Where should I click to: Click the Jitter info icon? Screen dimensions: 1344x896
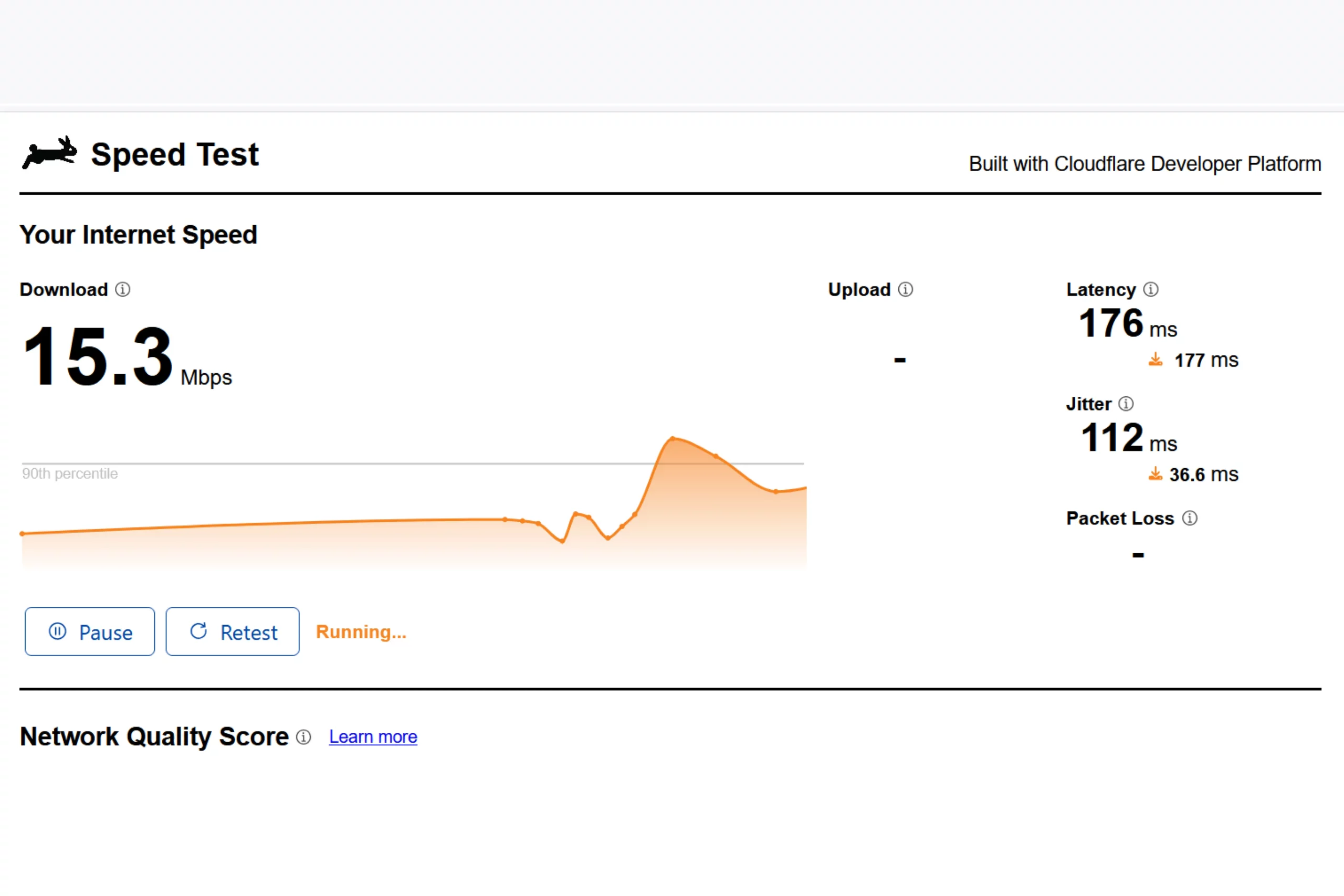tap(1126, 404)
